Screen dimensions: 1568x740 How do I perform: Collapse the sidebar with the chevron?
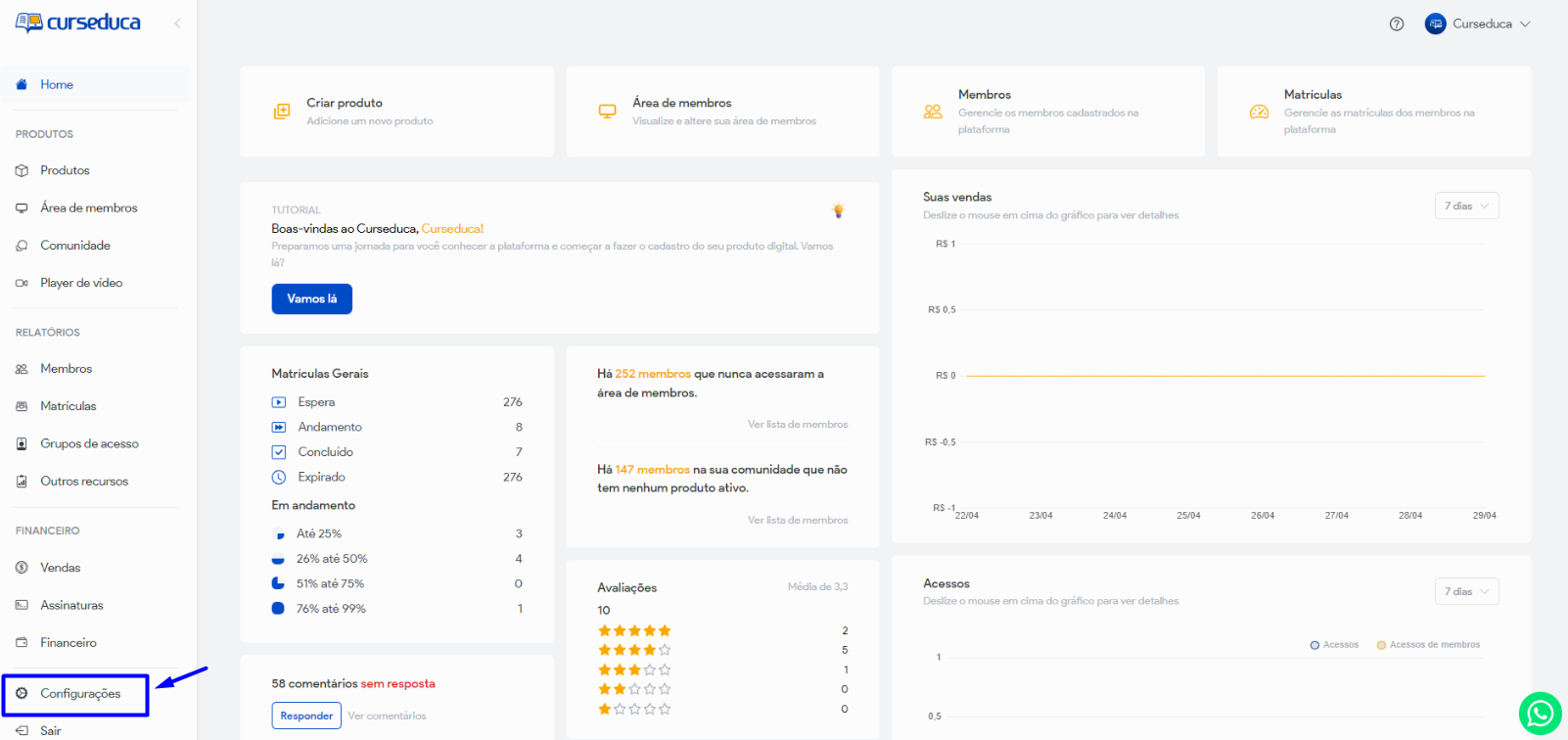tap(177, 23)
